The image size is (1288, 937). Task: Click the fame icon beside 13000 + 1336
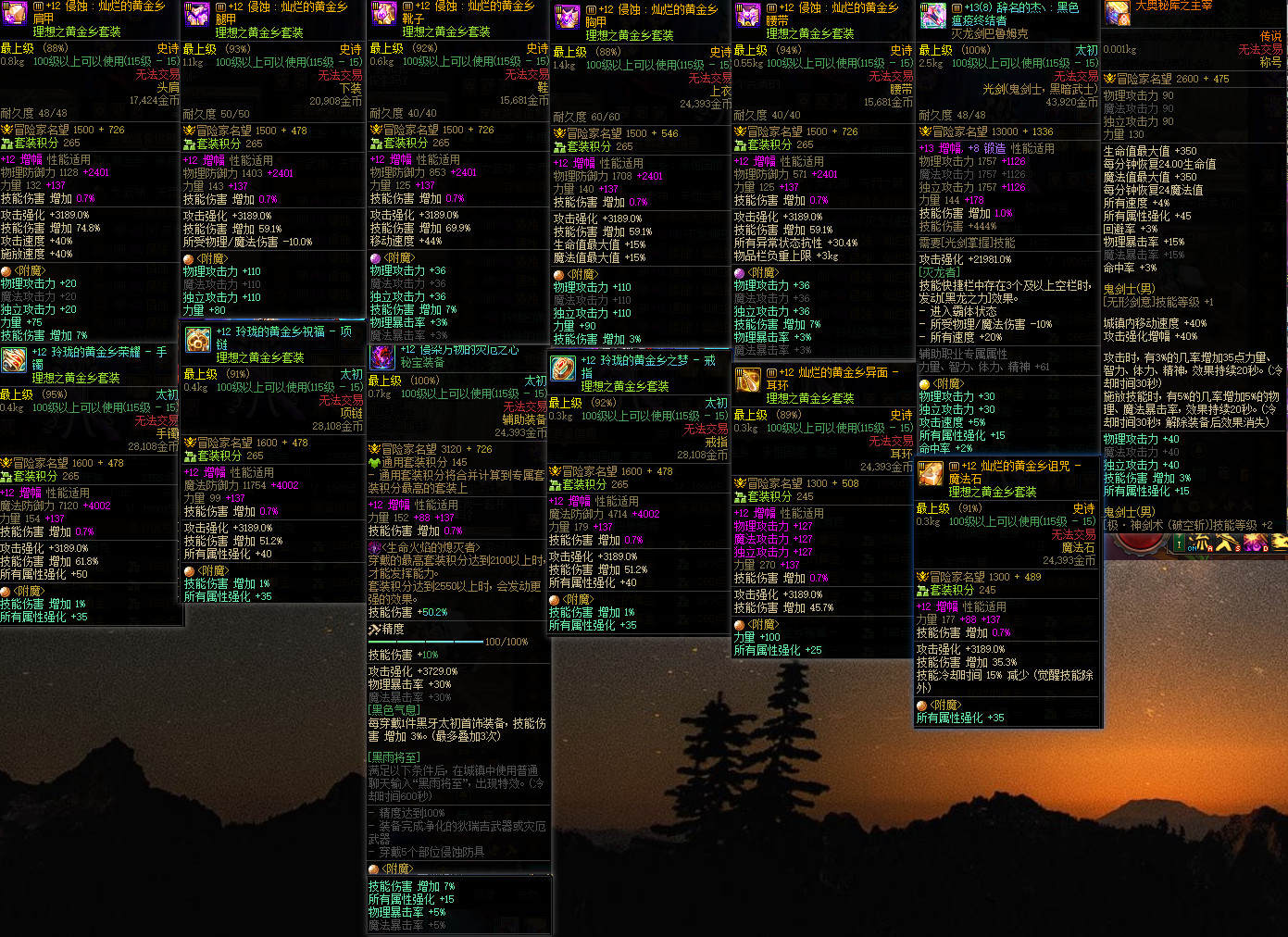pyautogui.click(x=923, y=132)
